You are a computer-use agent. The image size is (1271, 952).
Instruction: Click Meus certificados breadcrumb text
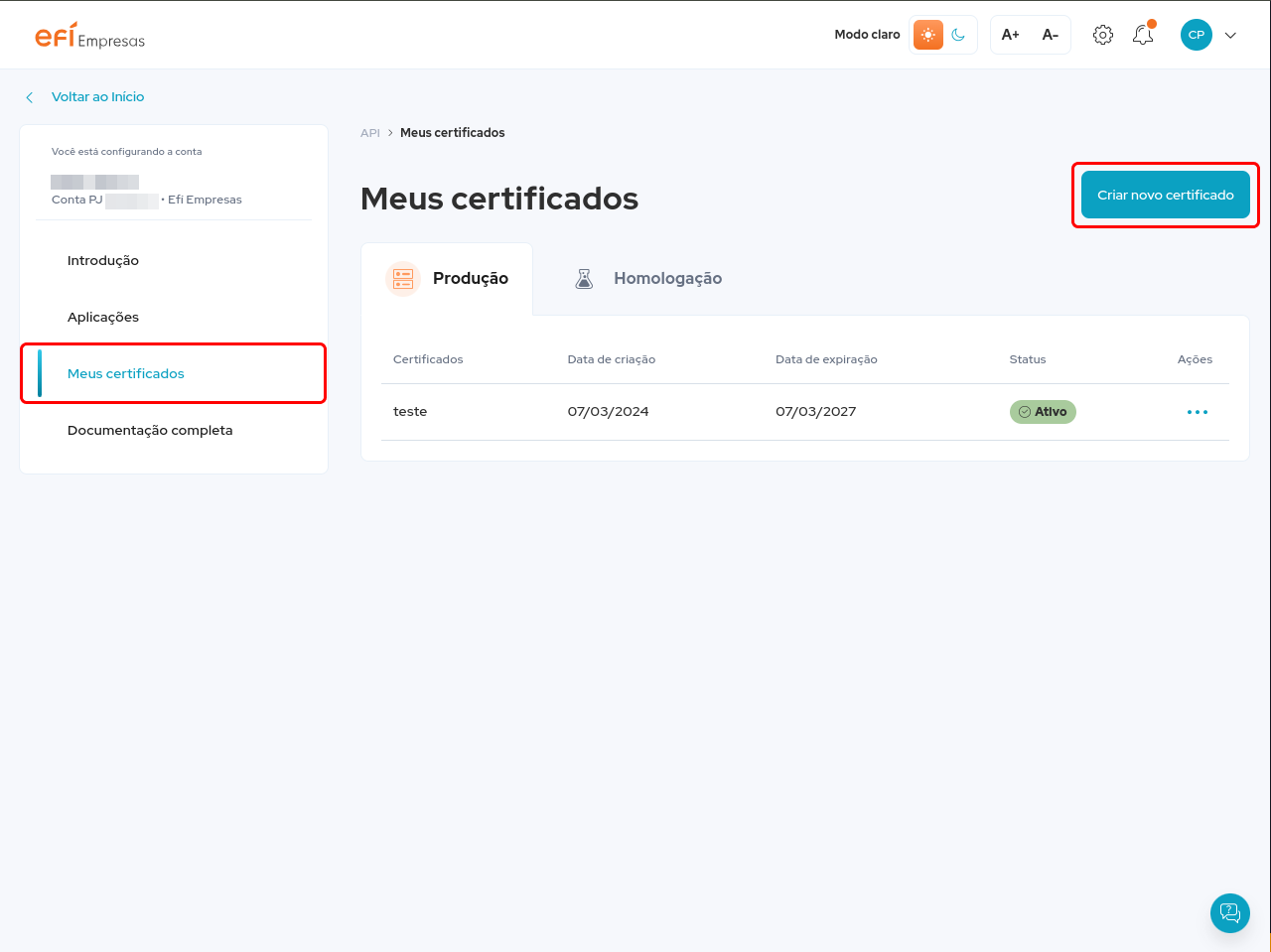pos(453,133)
